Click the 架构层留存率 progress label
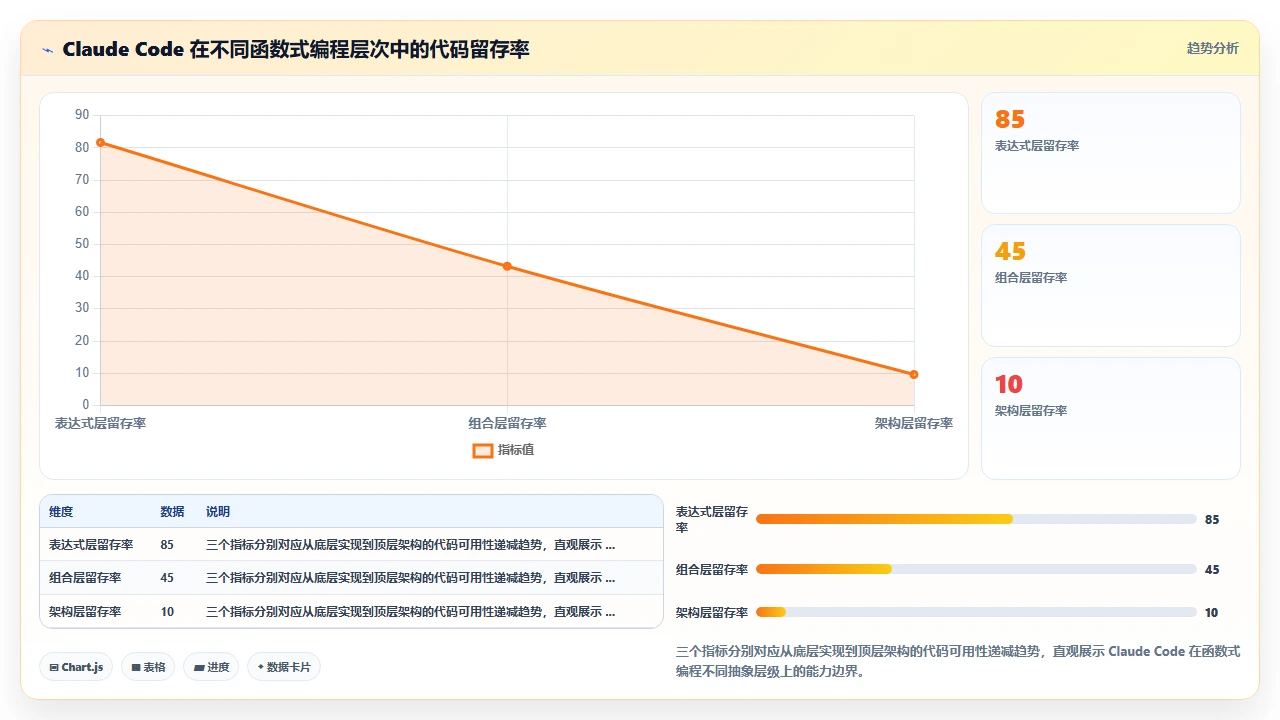 [x=712, y=613]
